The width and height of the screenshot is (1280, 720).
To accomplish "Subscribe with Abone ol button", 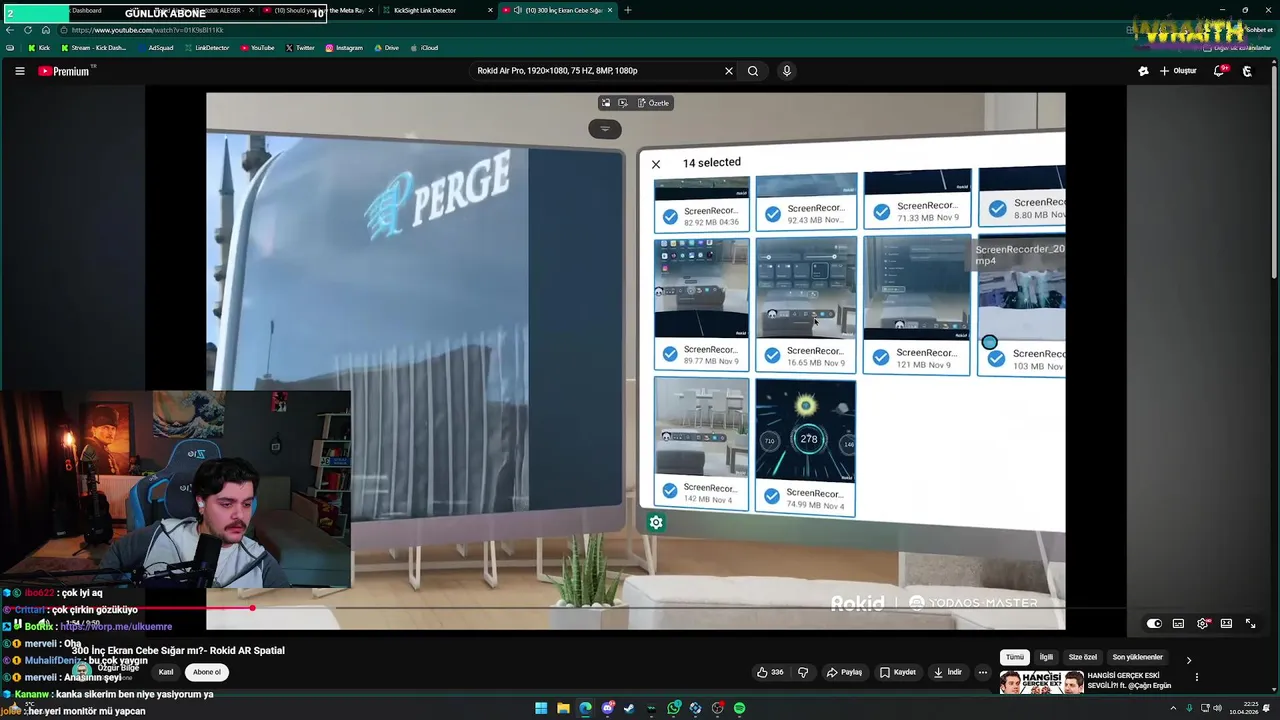I will (x=207, y=672).
